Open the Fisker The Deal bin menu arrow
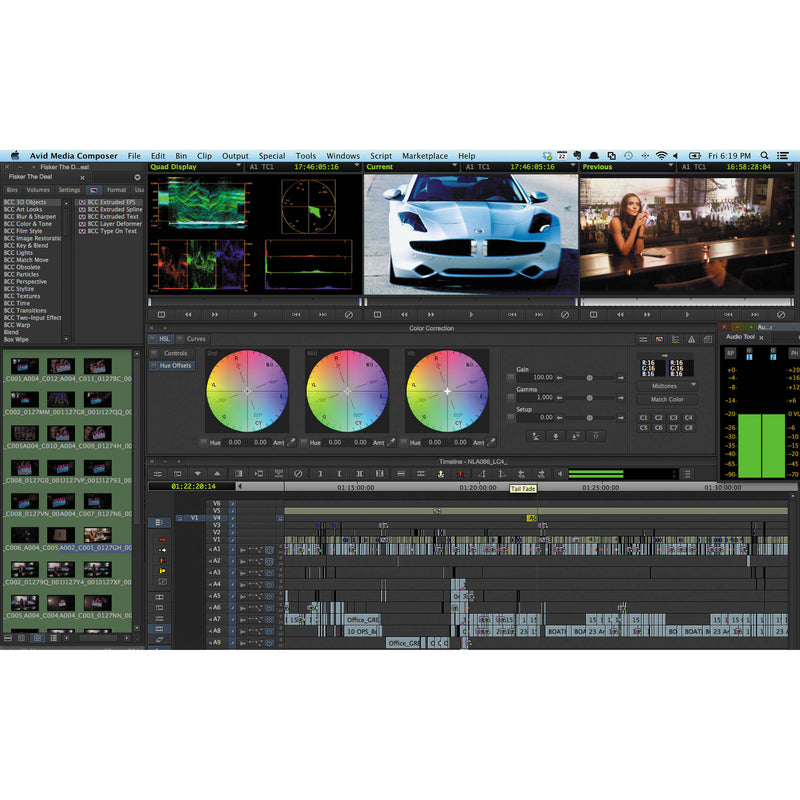Screen dimensions: 800x800 (x=137, y=177)
